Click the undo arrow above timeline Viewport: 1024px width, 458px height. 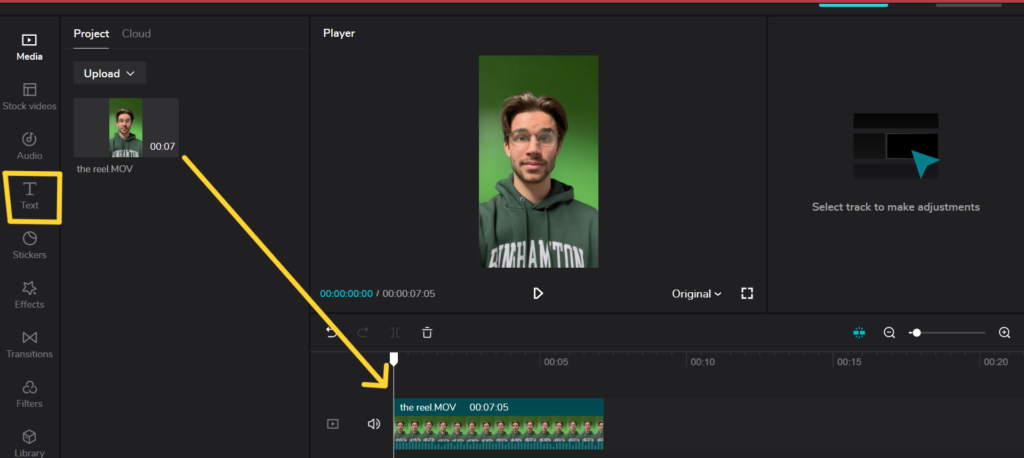[332, 332]
